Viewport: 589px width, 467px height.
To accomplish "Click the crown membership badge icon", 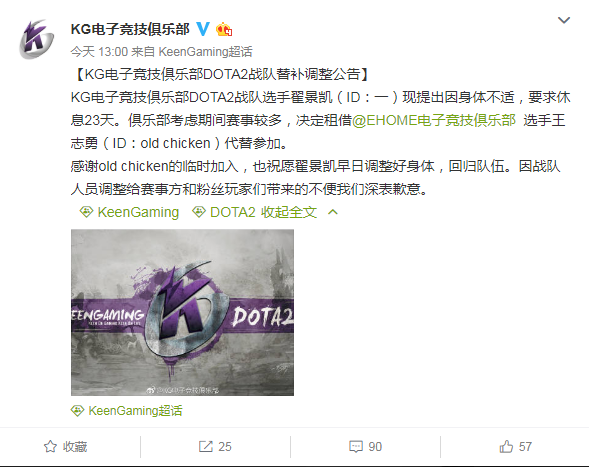I will (x=224, y=29).
